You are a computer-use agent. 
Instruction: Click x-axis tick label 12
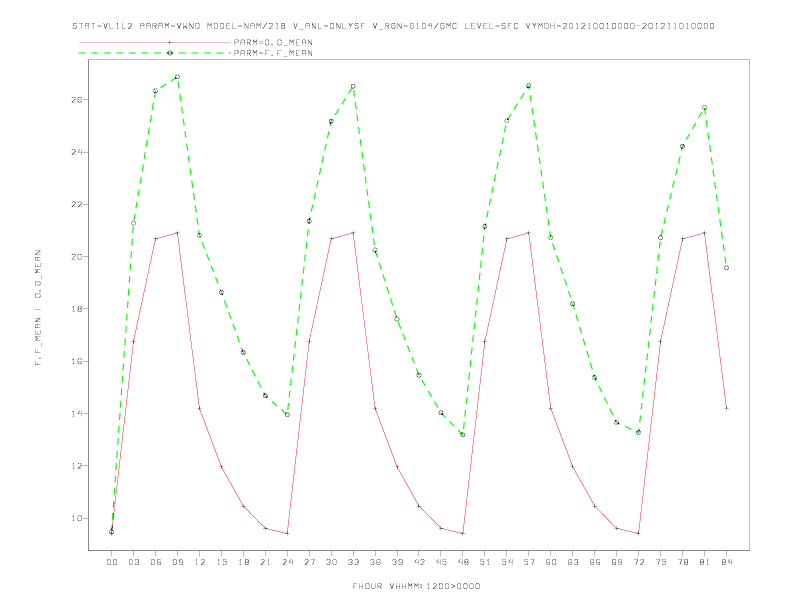coord(200,562)
